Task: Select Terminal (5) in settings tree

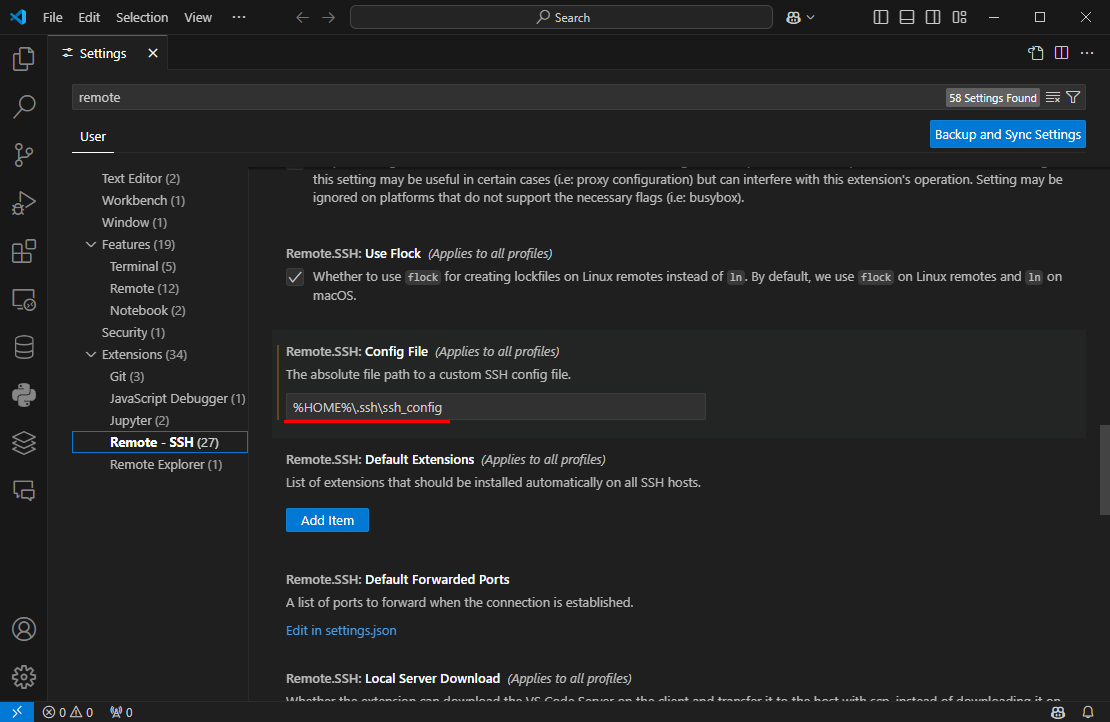Action: click(143, 266)
